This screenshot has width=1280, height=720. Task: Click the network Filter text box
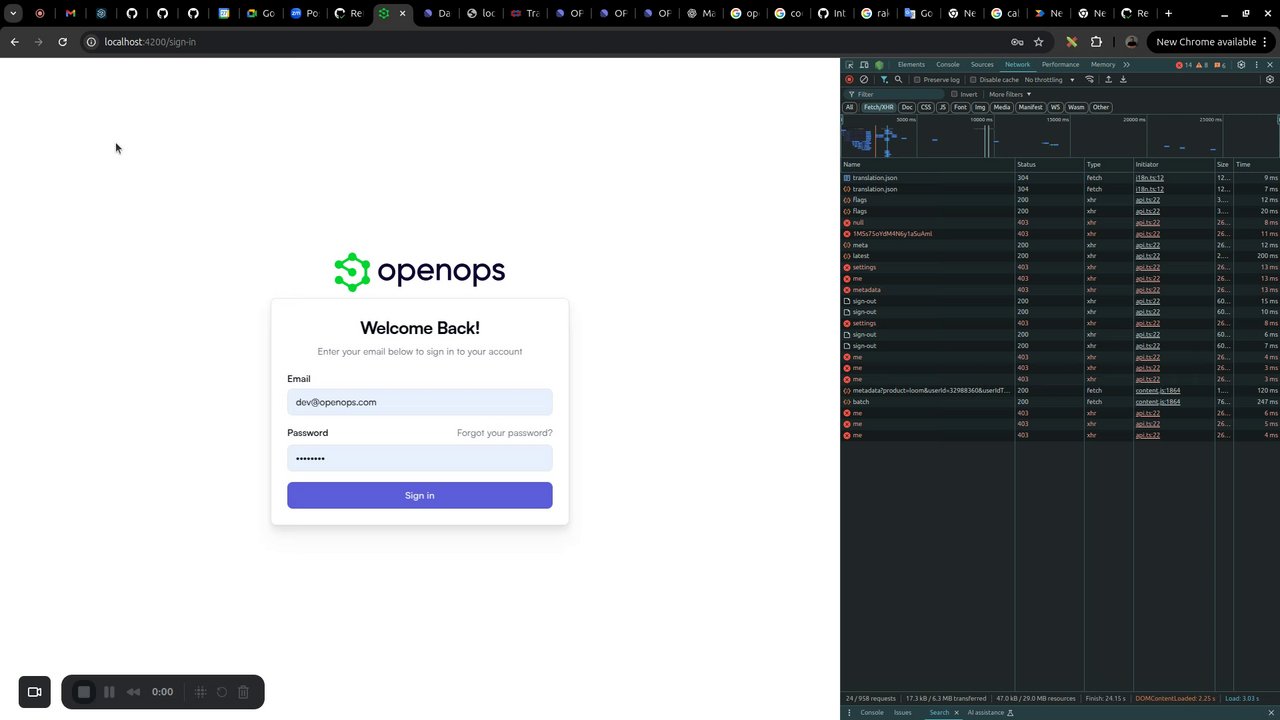[893, 94]
